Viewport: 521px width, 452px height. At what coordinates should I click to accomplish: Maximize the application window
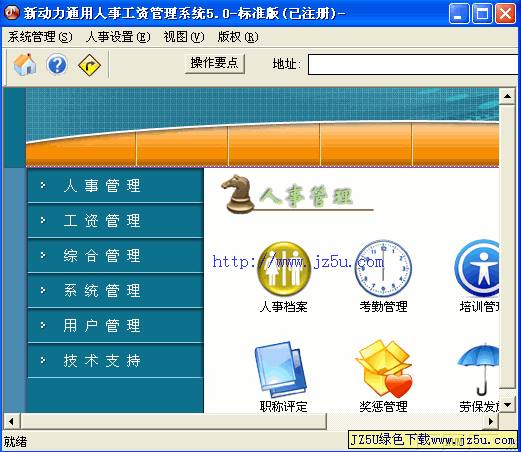tap(482, 13)
